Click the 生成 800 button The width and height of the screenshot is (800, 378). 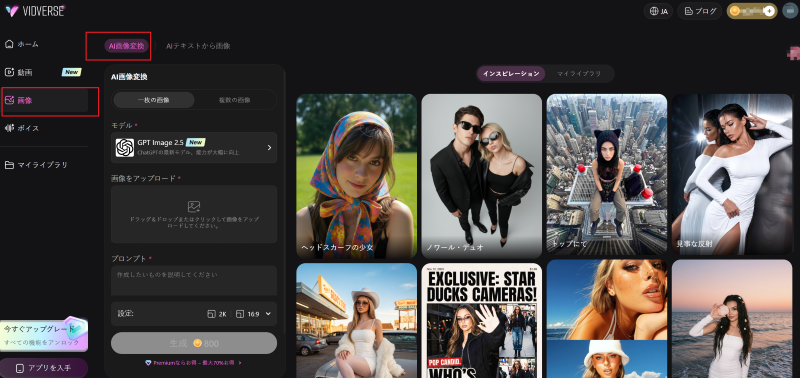tap(194, 343)
